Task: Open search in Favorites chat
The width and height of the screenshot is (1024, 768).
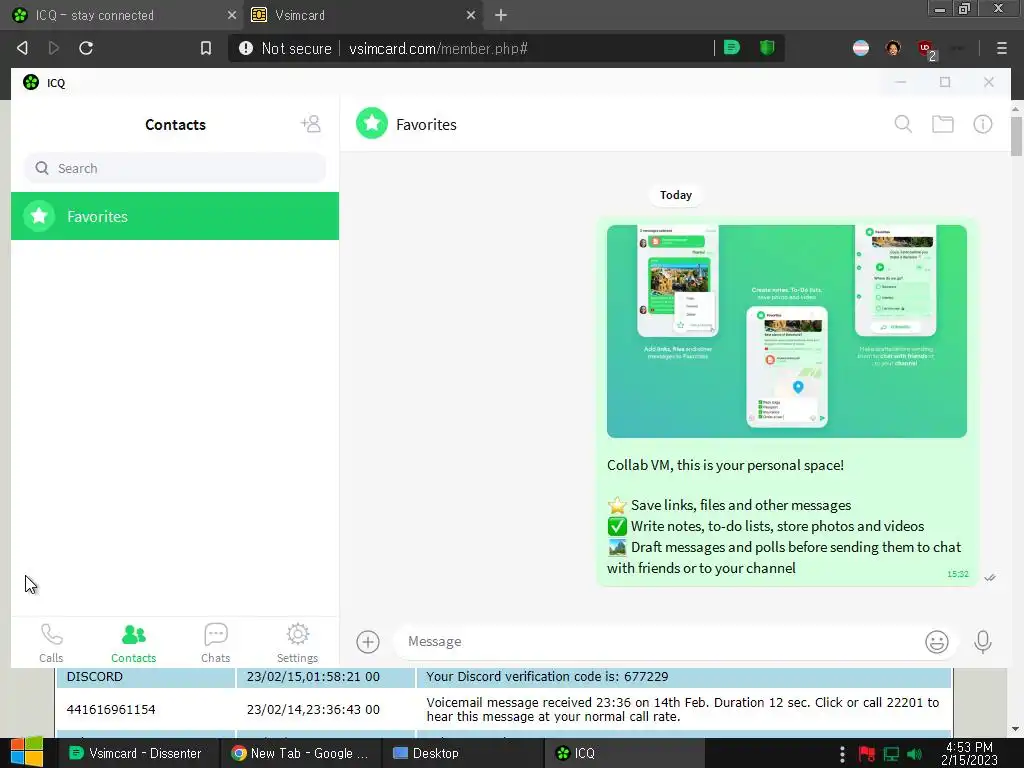Action: [x=903, y=124]
